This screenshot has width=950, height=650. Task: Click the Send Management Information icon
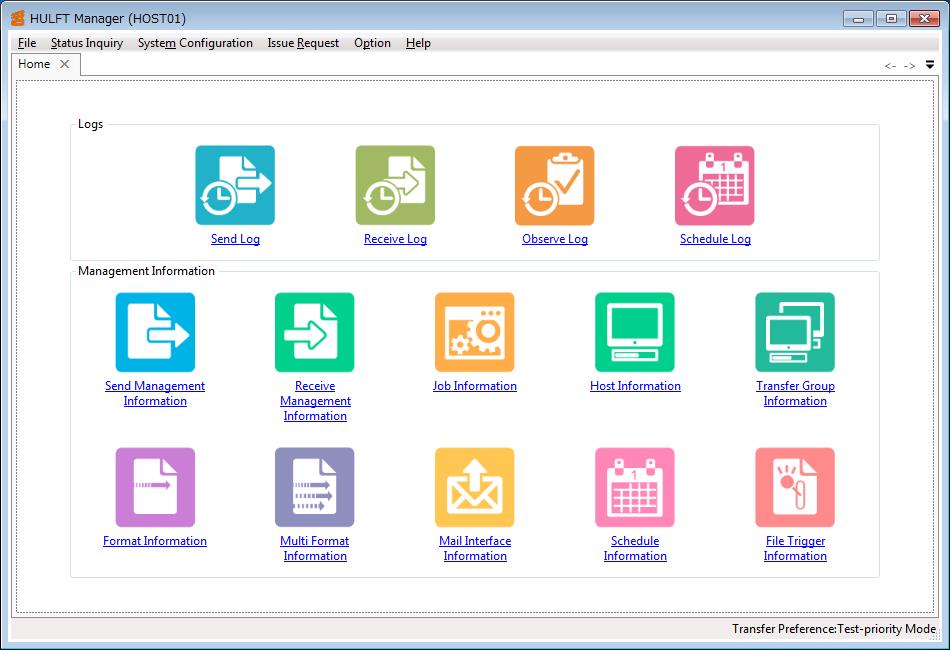coord(155,332)
